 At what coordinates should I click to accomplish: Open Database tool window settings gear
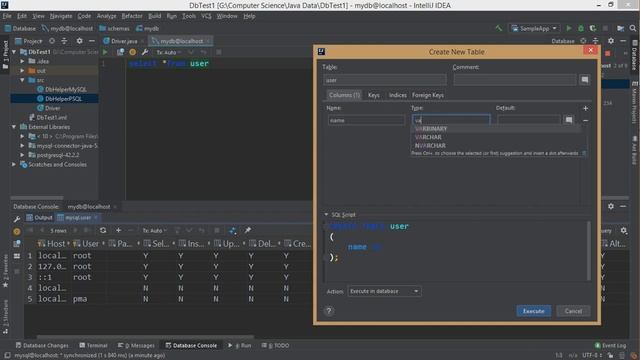[611, 41]
